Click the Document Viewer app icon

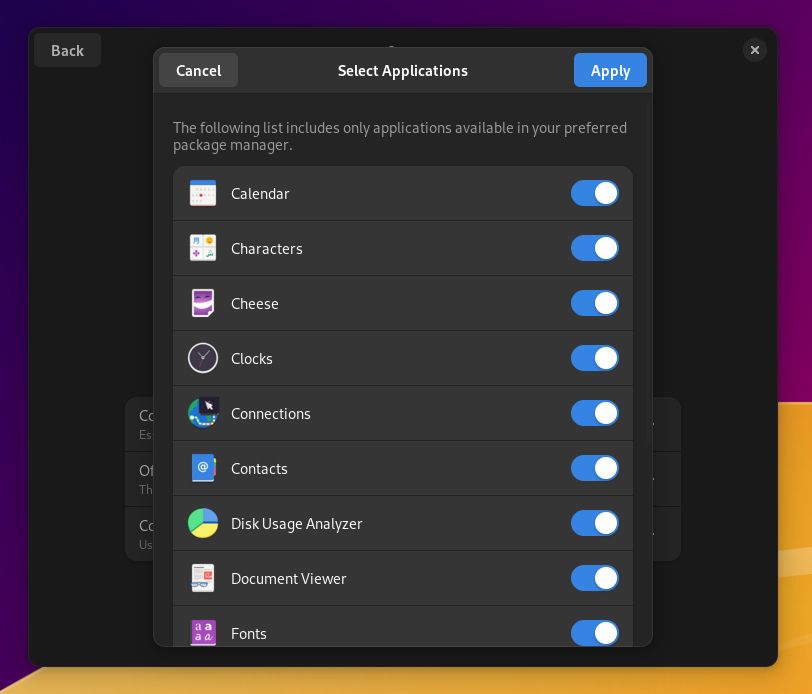click(x=203, y=578)
